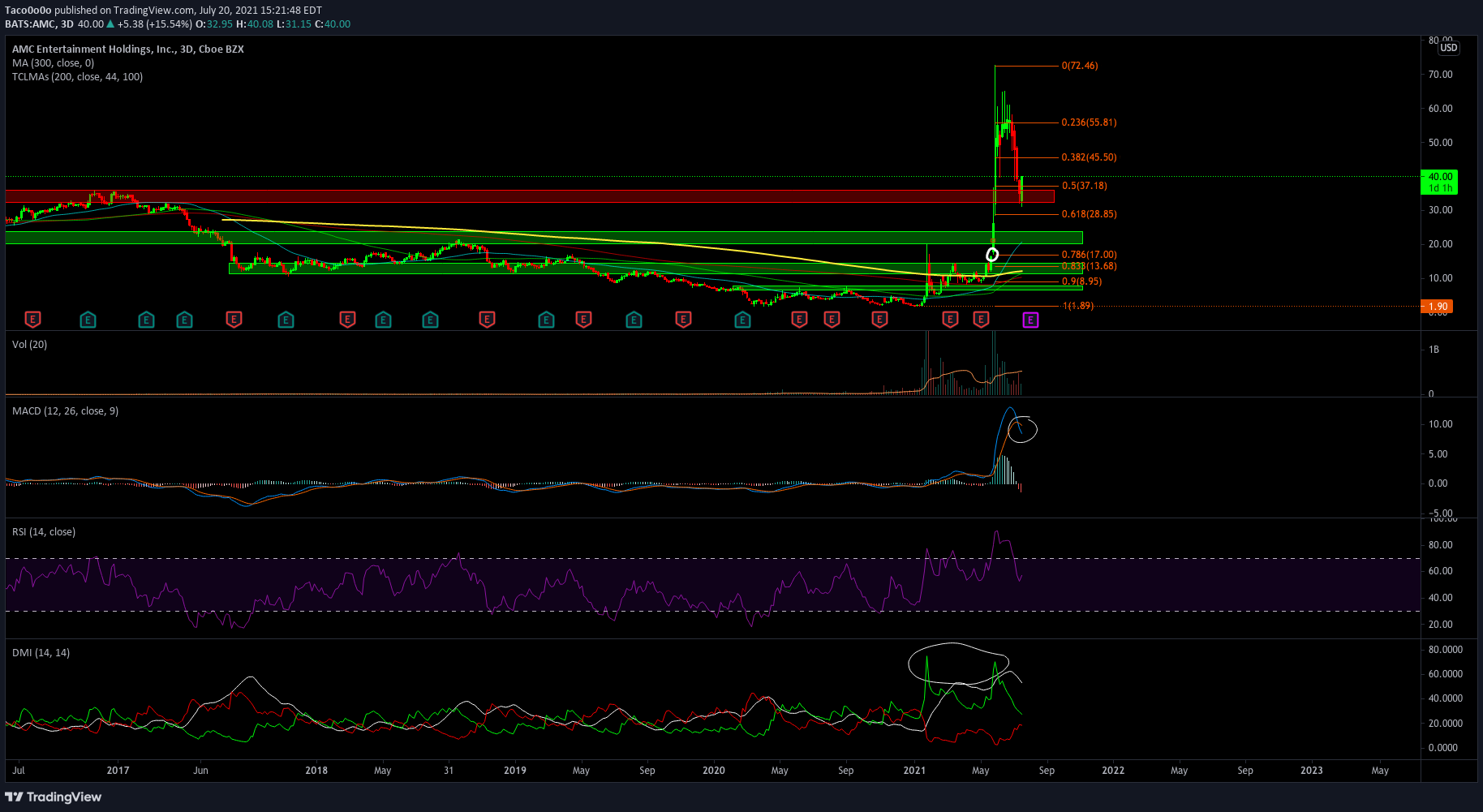Click the 0.5(37.18) Fibonacci label
Viewport: 1483px width, 812px height.
pos(1084,186)
